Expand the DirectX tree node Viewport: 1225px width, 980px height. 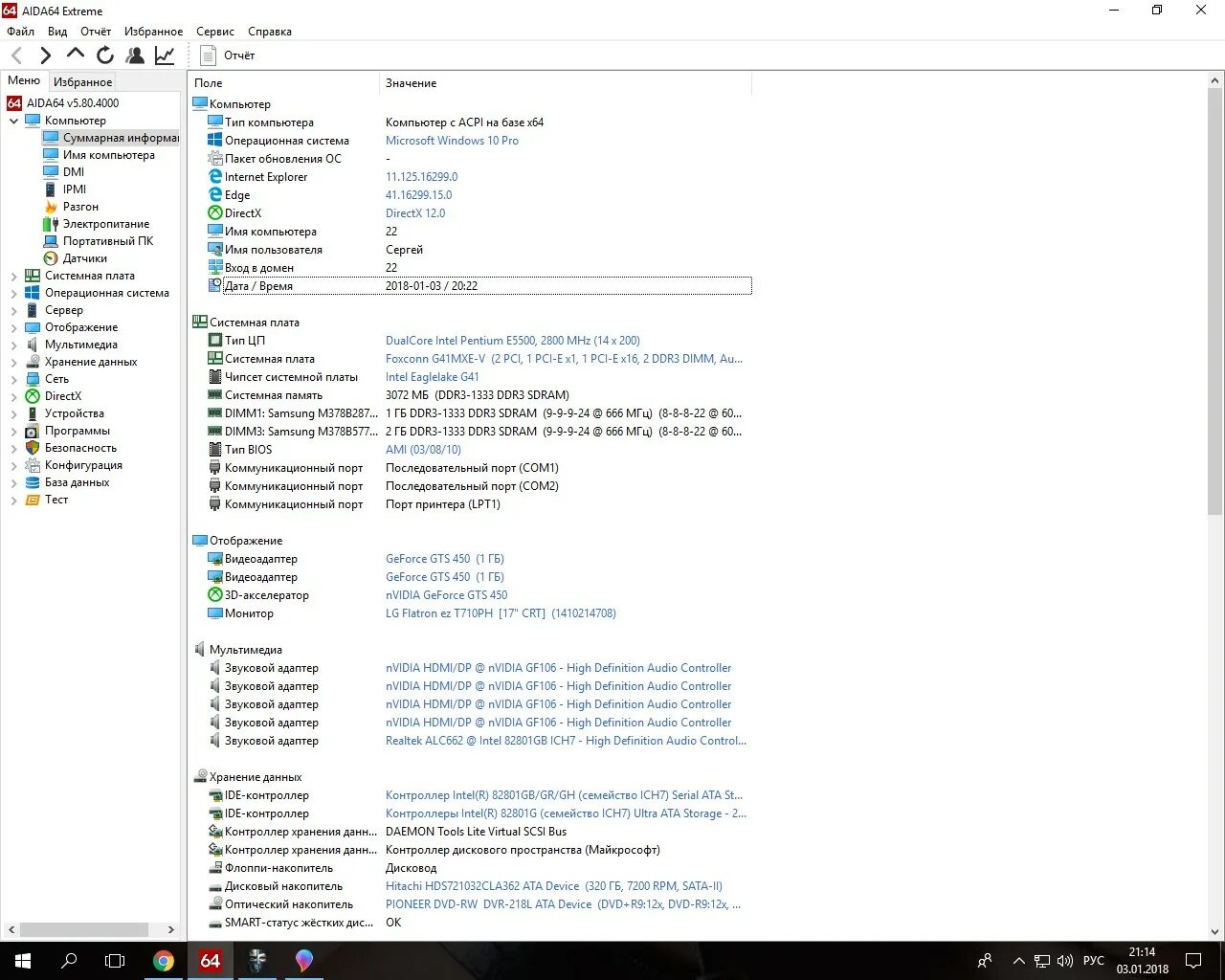click(x=13, y=396)
